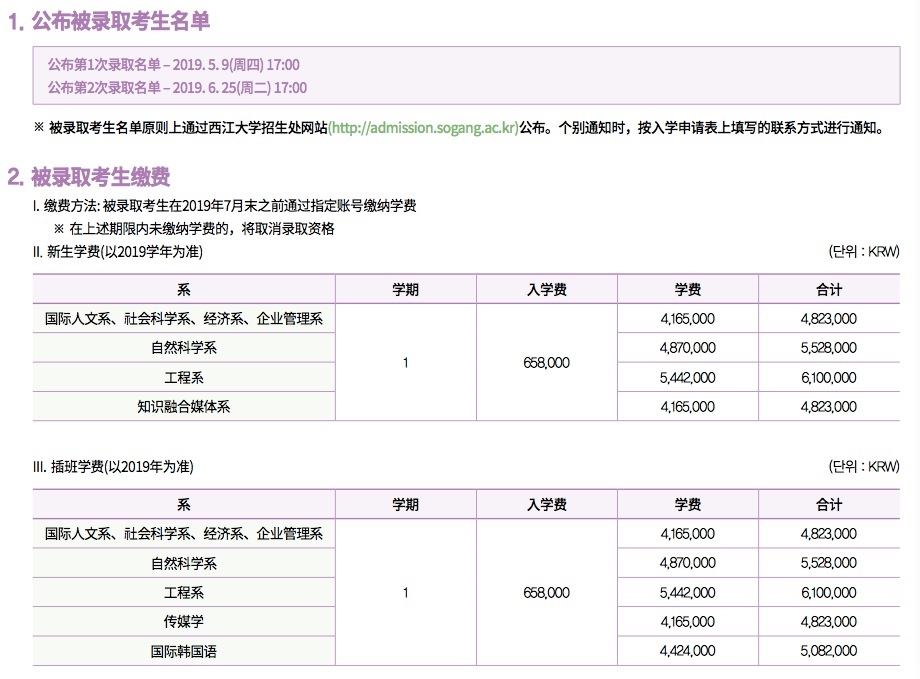Click the 合计 column header in transfer table

829,505
